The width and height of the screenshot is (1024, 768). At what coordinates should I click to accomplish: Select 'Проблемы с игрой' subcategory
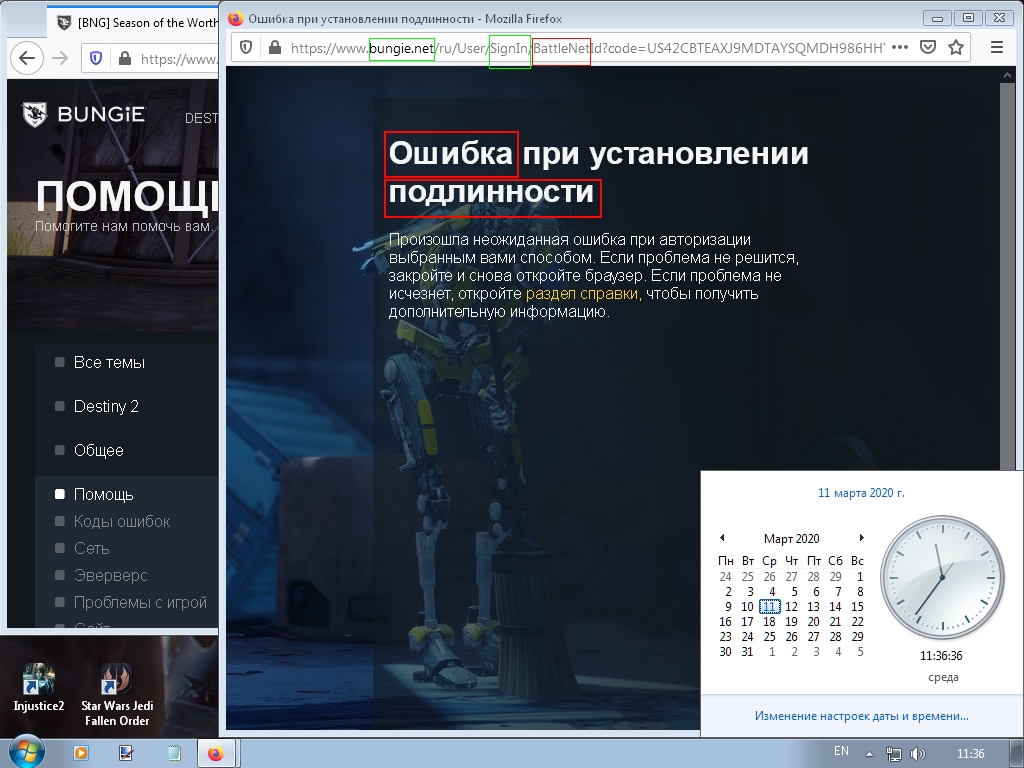tap(140, 602)
